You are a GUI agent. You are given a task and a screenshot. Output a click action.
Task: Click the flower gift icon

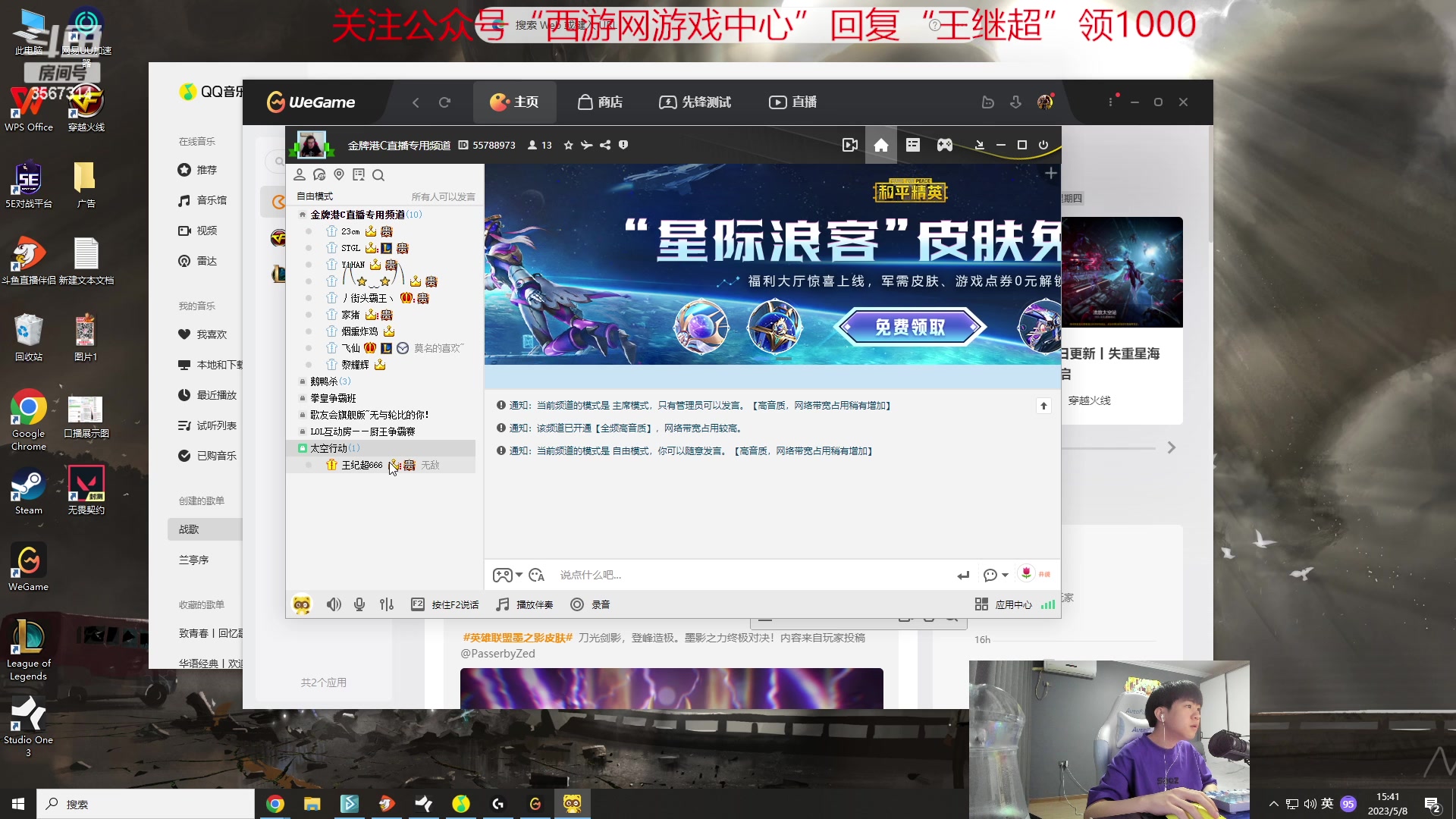click(1026, 574)
